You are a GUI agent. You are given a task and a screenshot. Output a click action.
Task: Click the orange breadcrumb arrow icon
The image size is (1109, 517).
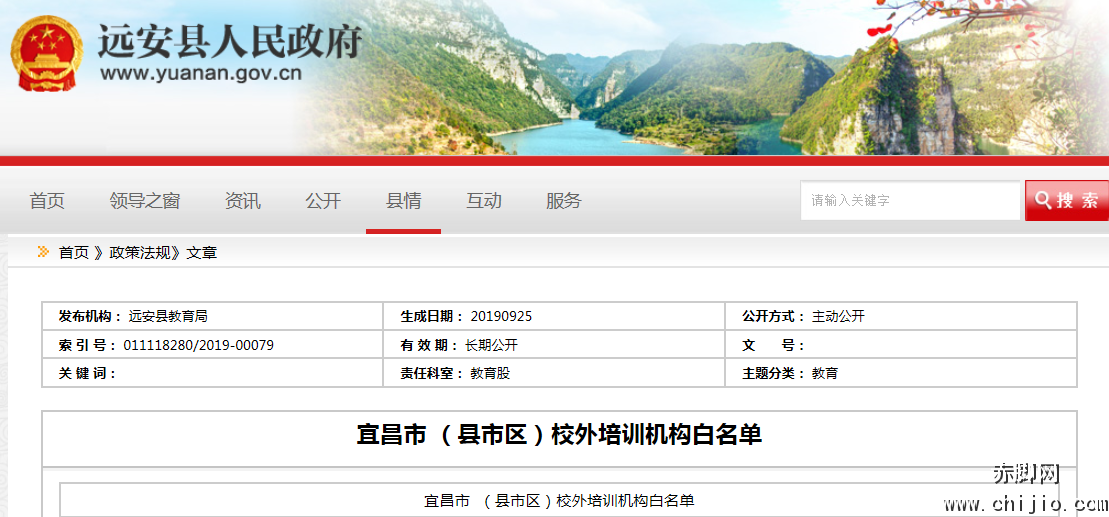[43, 252]
